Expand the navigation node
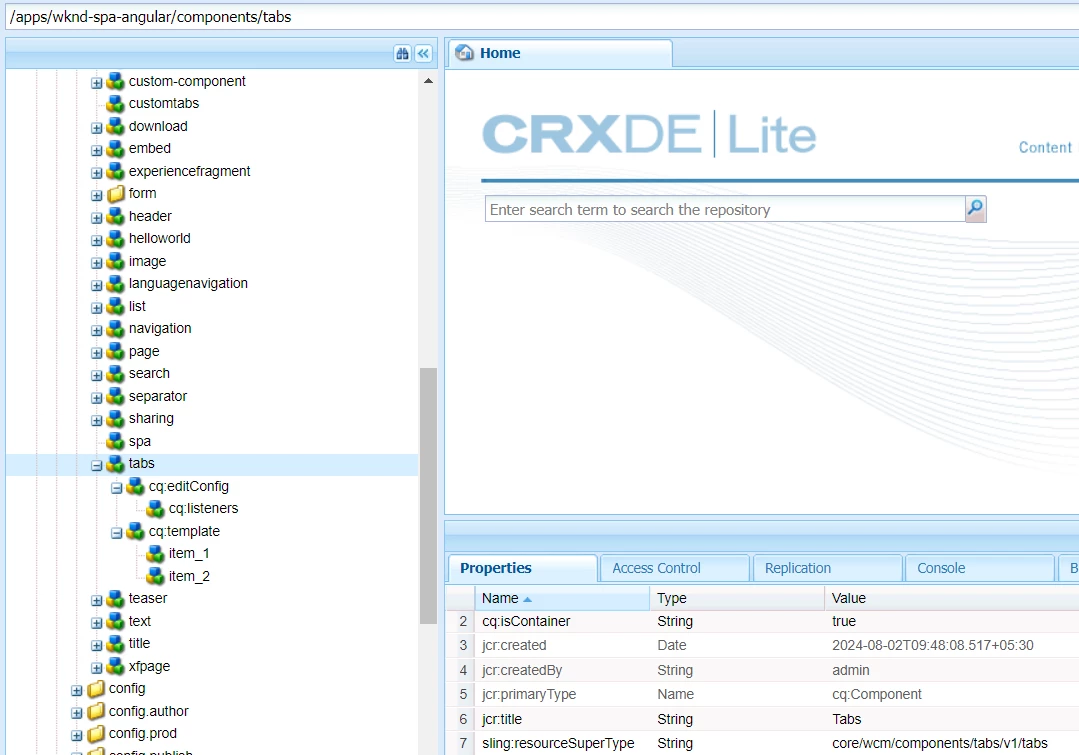 pyautogui.click(x=97, y=331)
